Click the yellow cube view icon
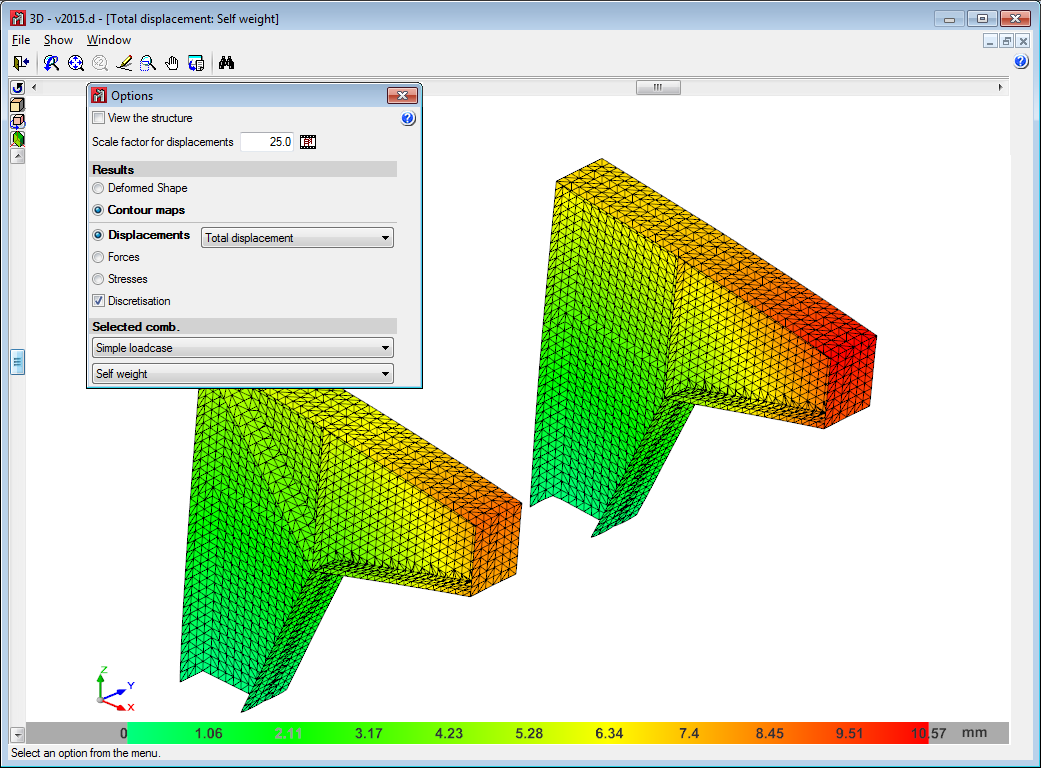1041x768 pixels. [17, 105]
